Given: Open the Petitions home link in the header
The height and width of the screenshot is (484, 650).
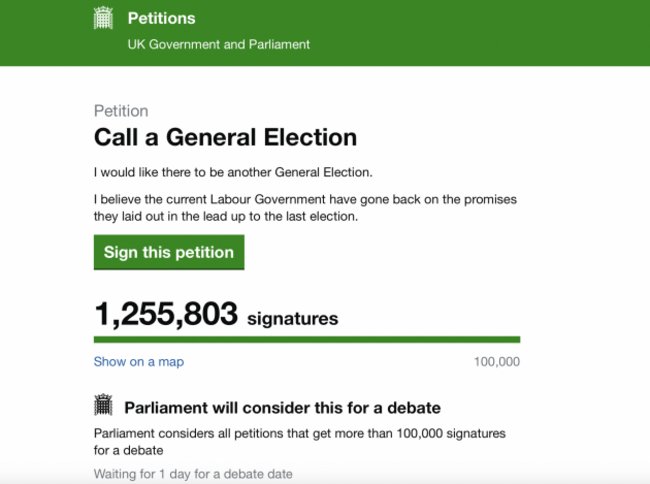Looking at the screenshot, I should coord(161,18).
